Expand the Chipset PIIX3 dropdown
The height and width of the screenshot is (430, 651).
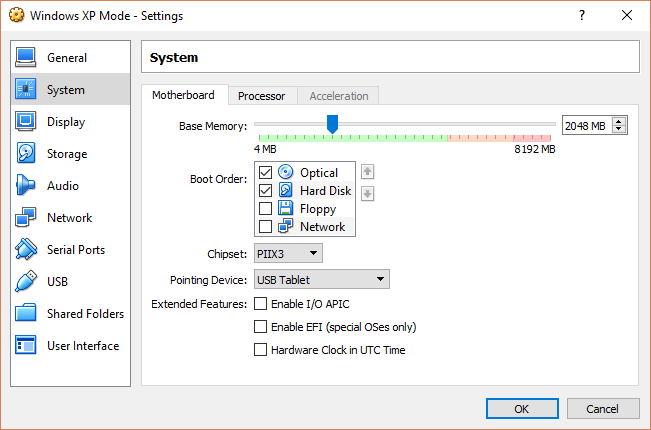point(288,254)
